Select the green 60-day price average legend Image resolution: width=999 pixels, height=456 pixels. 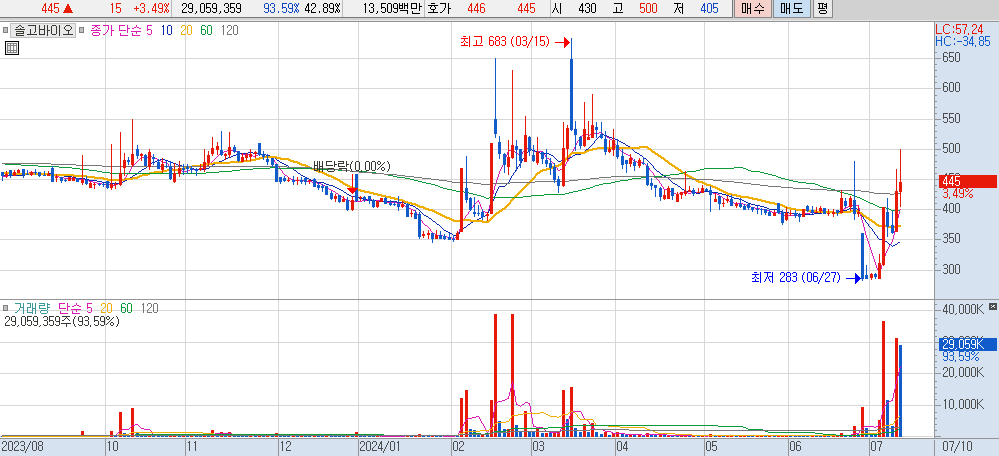tap(207, 30)
